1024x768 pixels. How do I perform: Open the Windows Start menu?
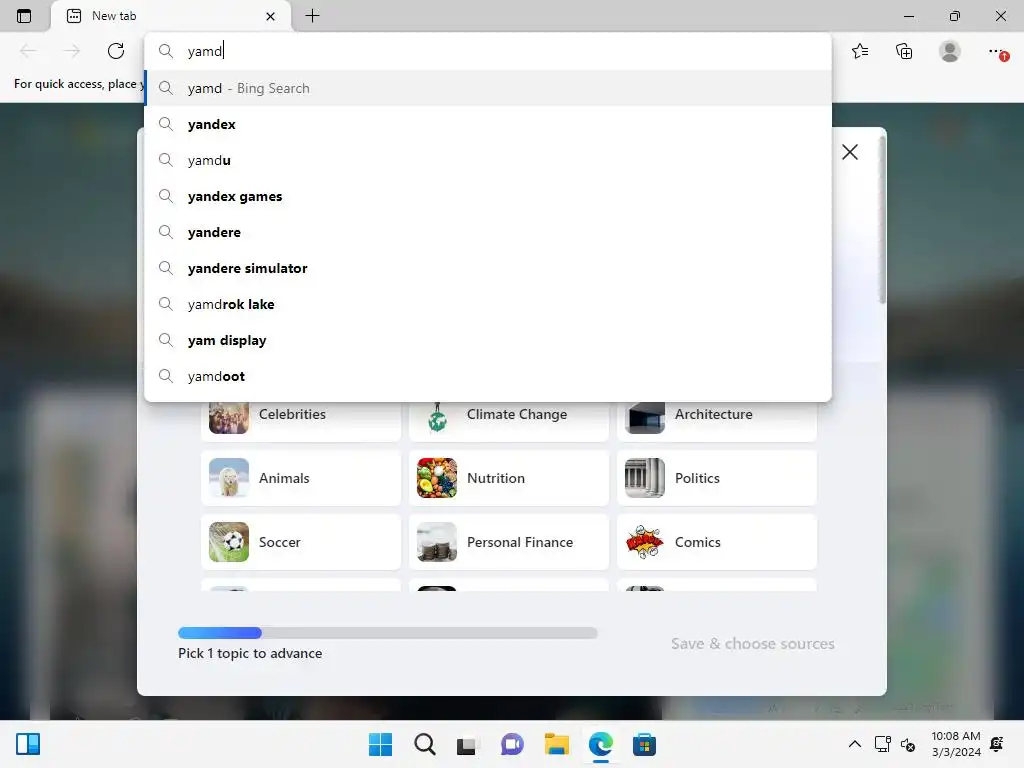tap(380, 744)
